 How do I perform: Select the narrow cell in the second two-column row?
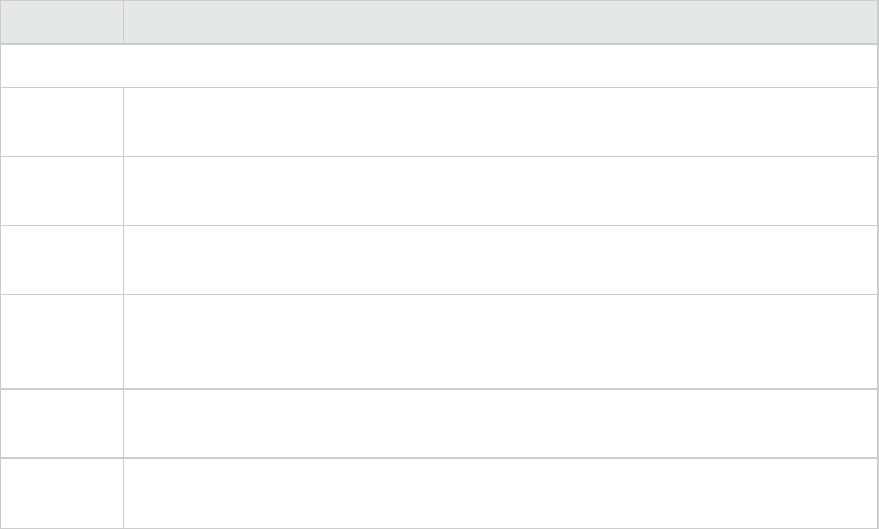point(61,191)
